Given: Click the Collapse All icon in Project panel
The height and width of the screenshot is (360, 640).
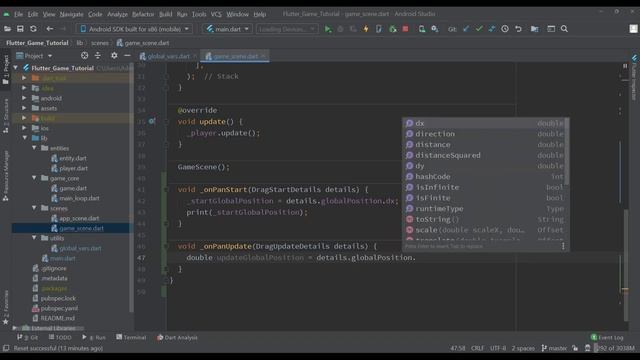Looking at the screenshot, I should 98,56.
